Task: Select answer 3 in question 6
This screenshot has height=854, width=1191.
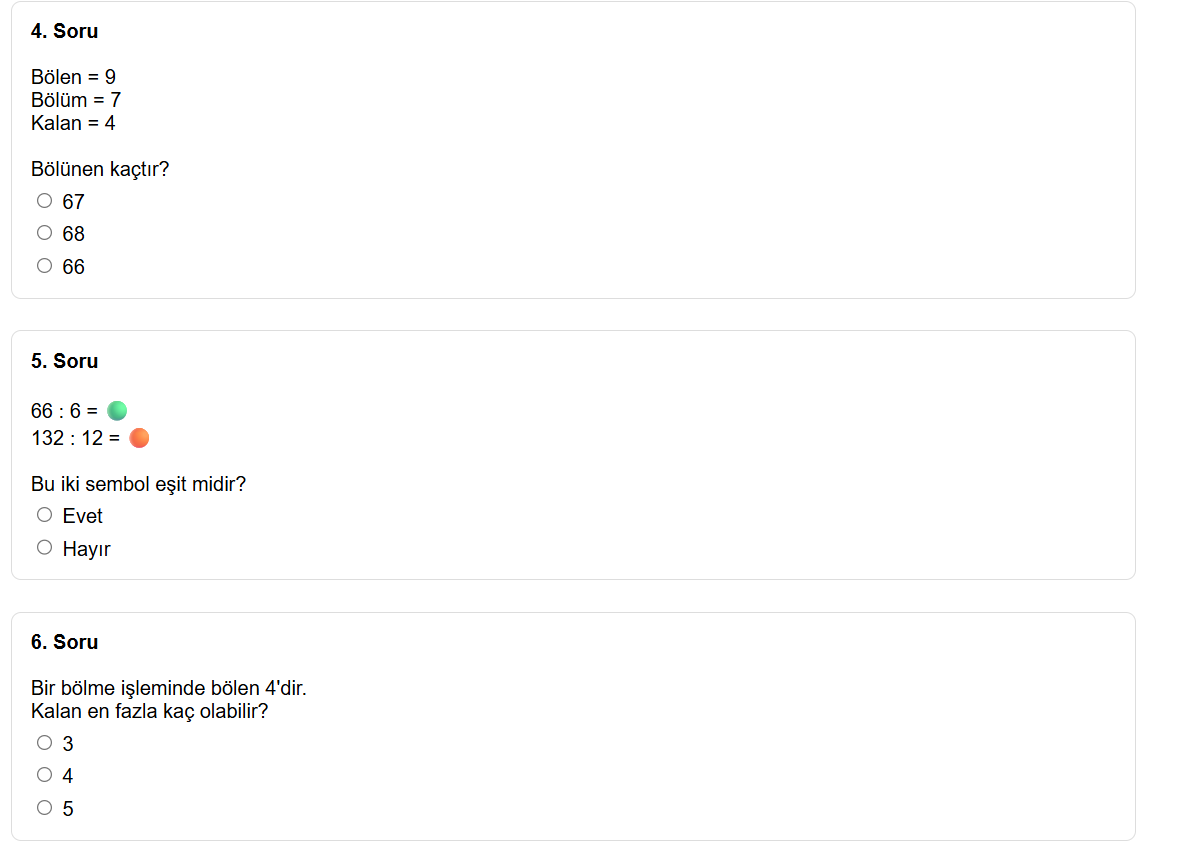Action: coord(44,743)
